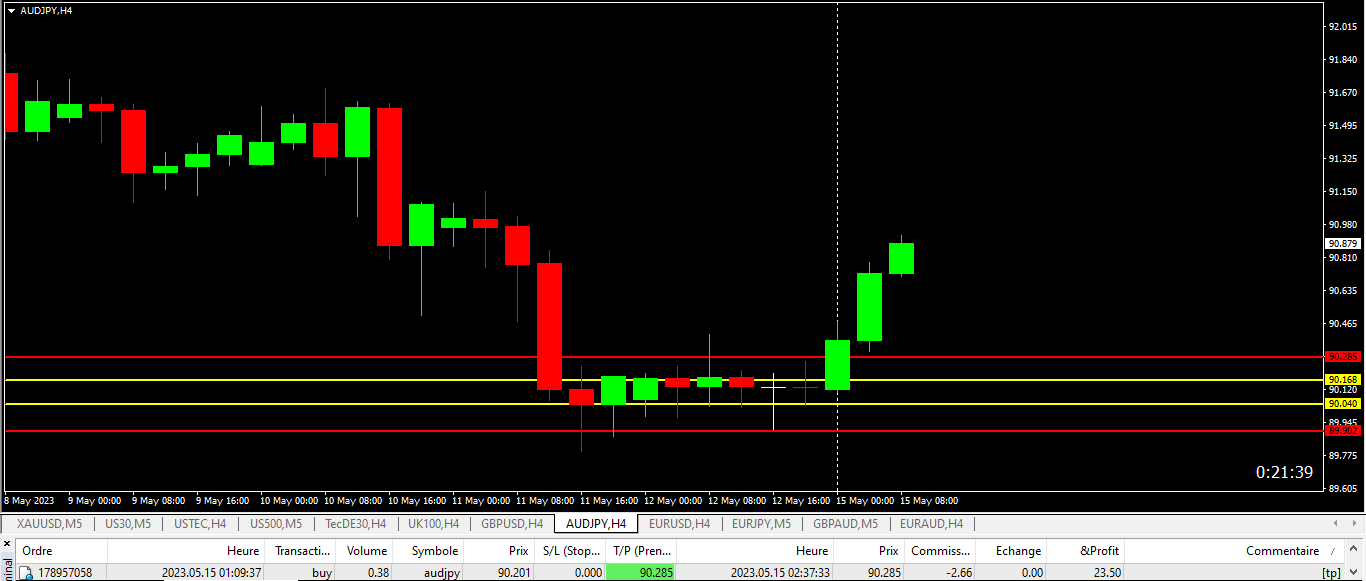Click the S/L (Stop... column header

click(571, 551)
